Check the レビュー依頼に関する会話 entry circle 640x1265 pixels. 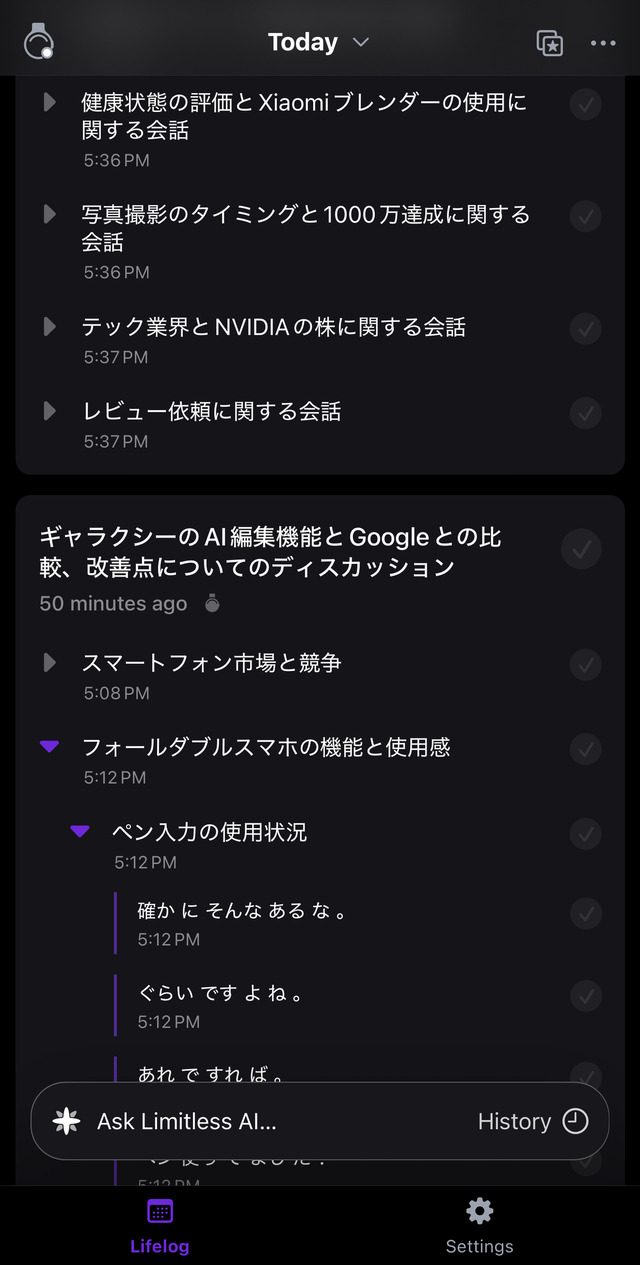(x=585, y=412)
